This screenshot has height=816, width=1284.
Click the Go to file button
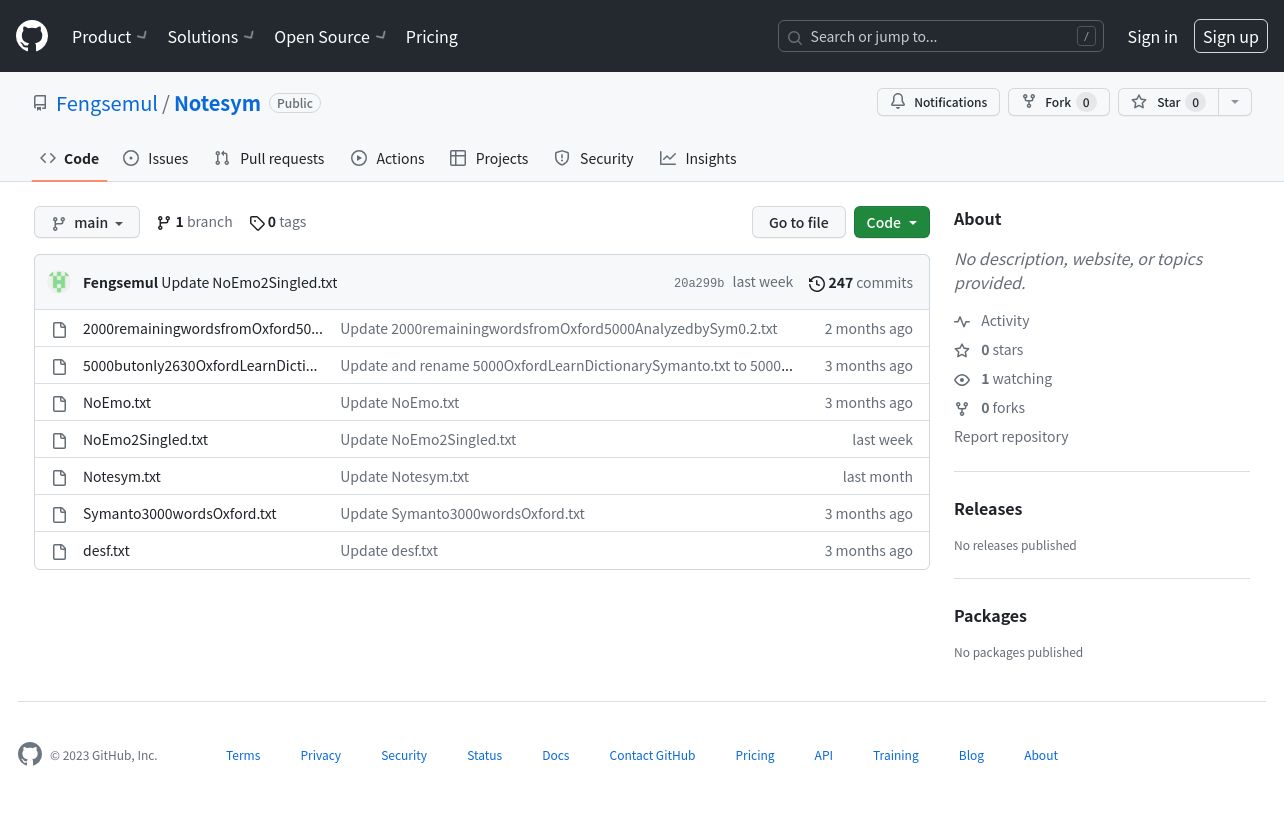799,222
